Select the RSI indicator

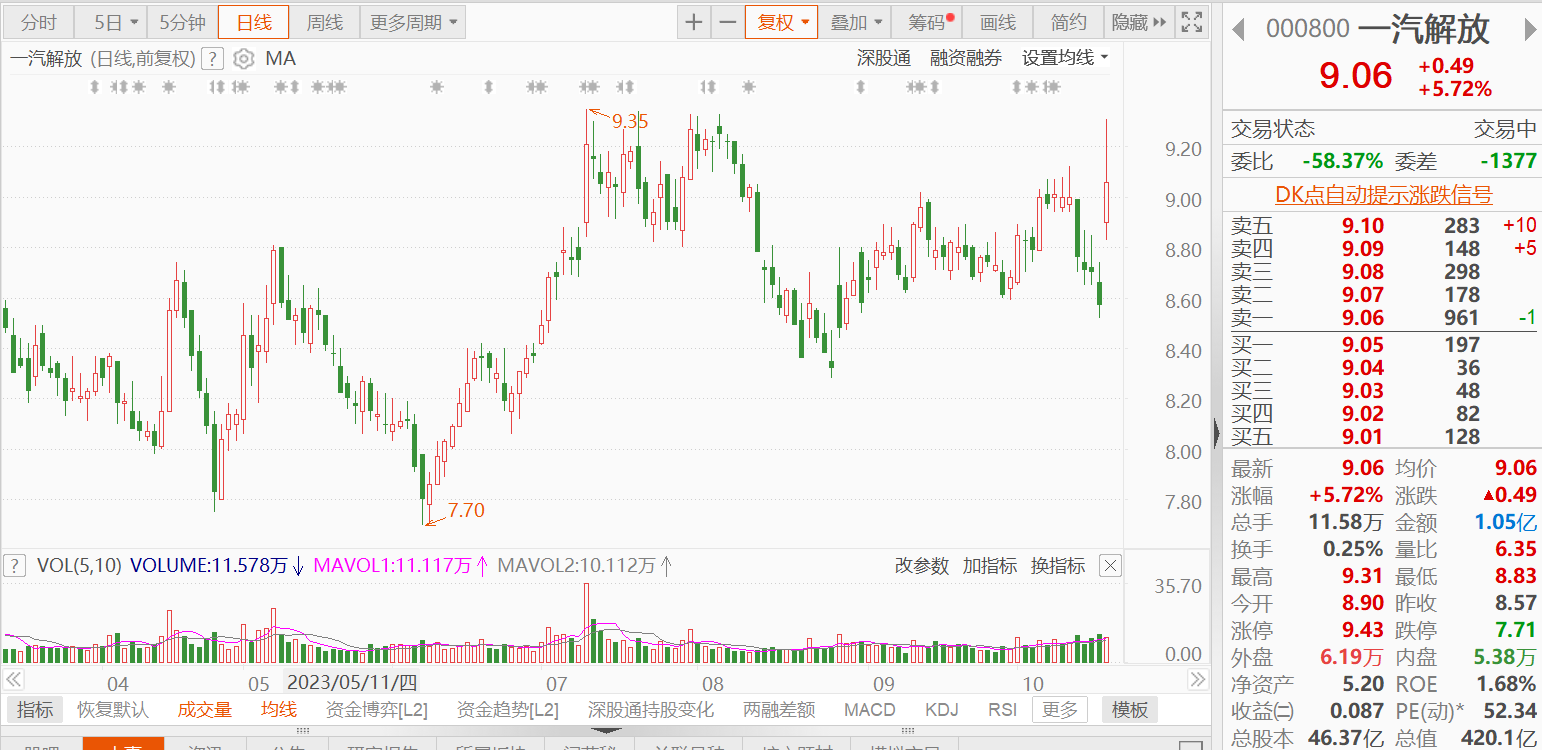pyautogui.click(x=1002, y=710)
